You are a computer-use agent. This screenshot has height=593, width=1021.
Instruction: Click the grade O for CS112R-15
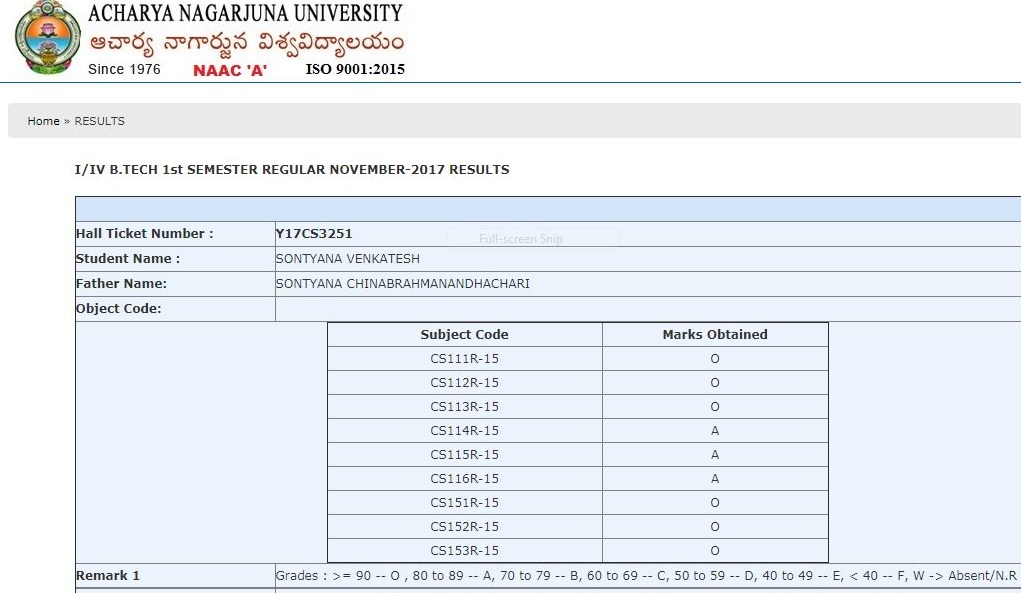pyautogui.click(x=715, y=383)
